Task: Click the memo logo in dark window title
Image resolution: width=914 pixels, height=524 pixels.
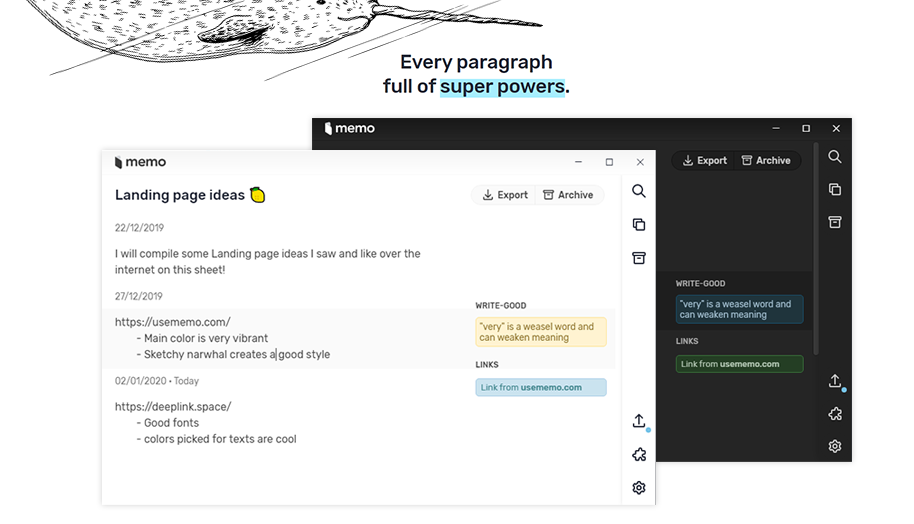Action: [350, 128]
